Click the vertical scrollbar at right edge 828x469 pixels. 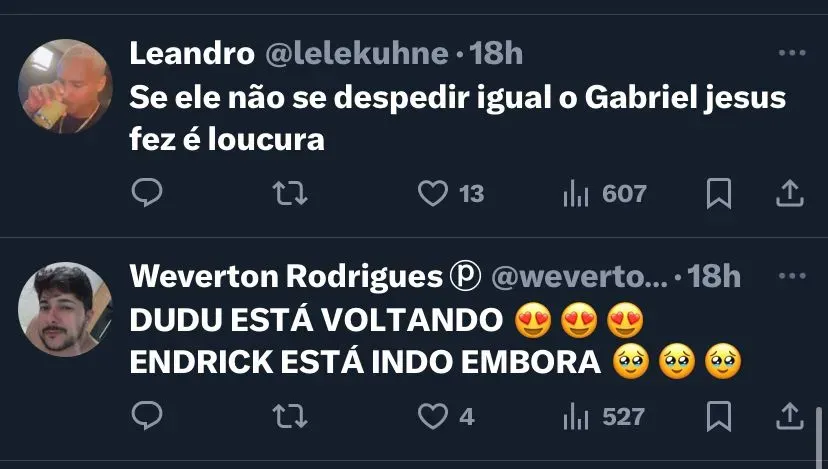tap(819, 437)
